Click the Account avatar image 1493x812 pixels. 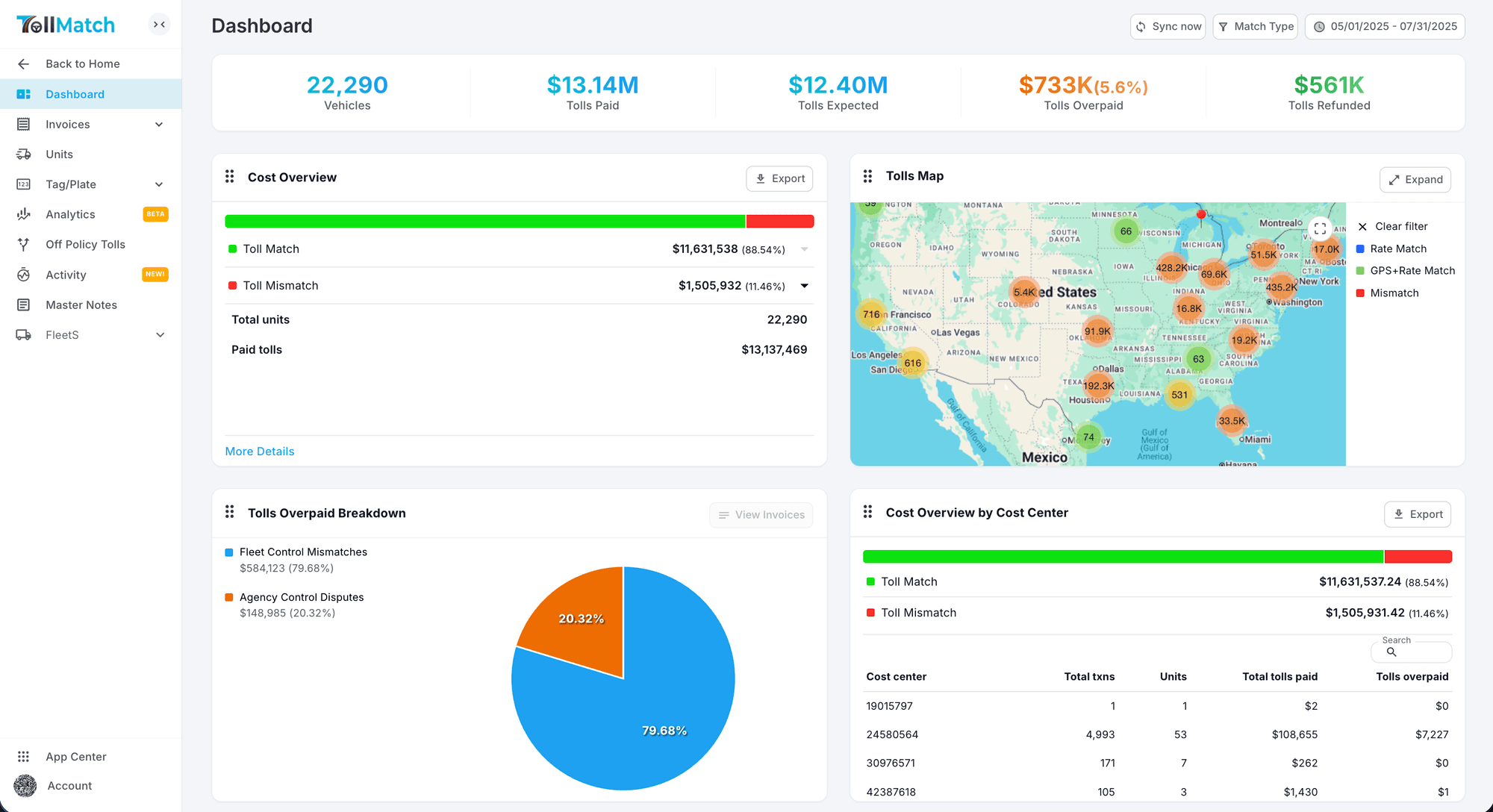(x=25, y=786)
